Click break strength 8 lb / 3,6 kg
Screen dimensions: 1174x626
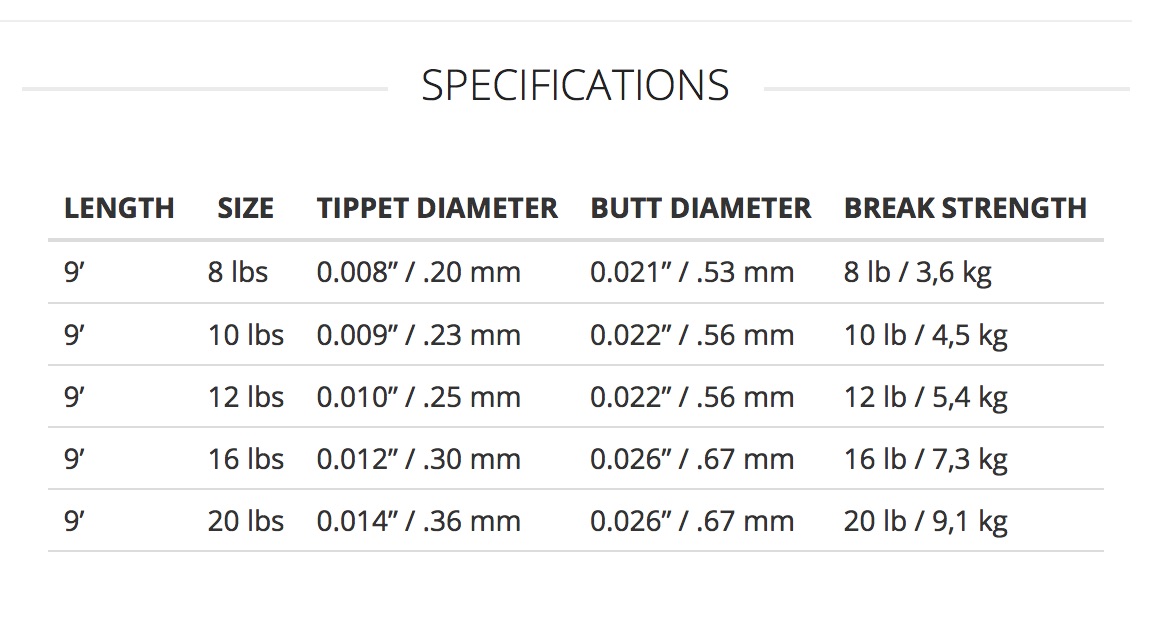(x=917, y=273)
